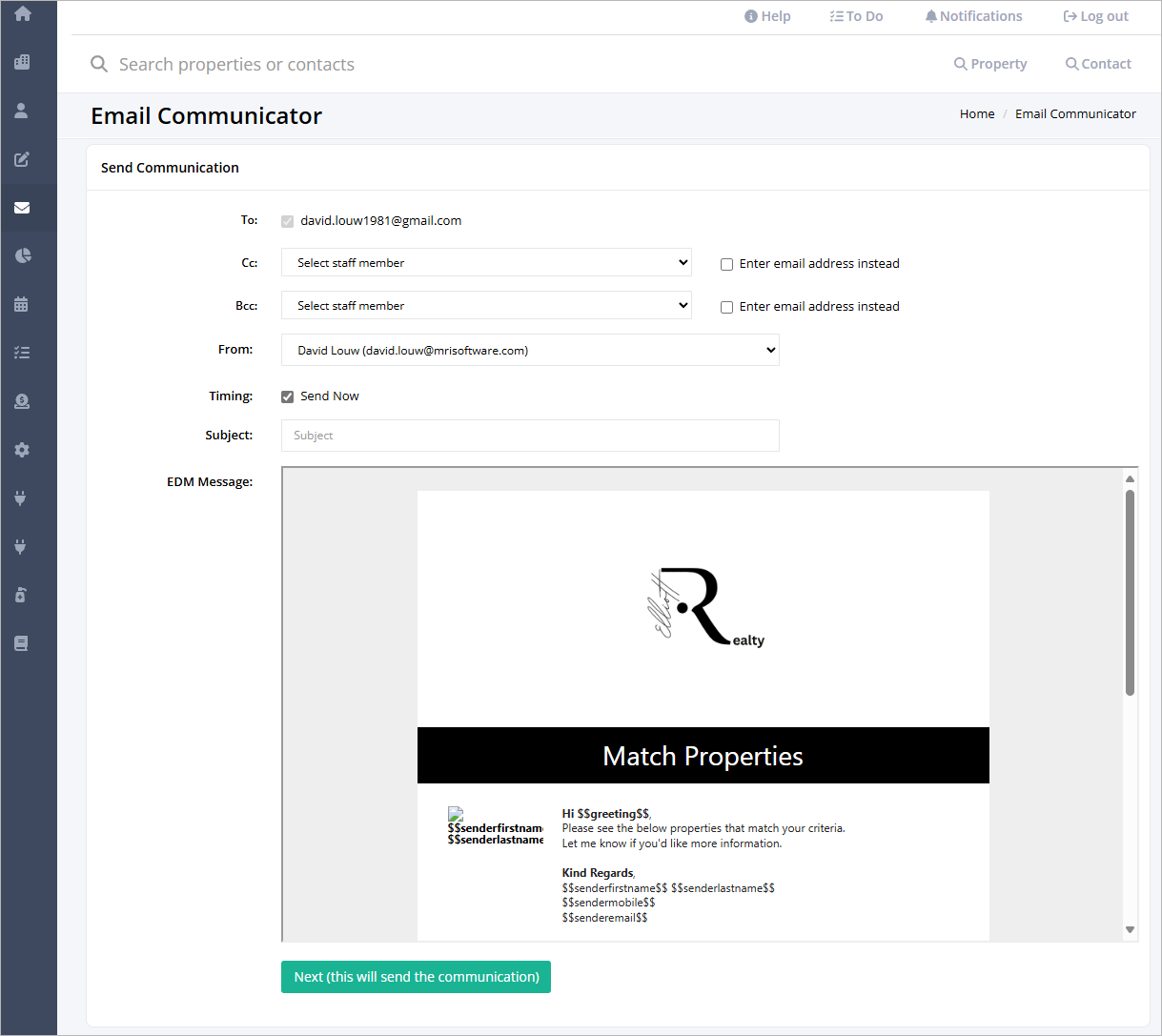Click the EDM scrollbar up arrow
The width and height of the screenshot is (1162, 1036).
click(x=1130, y=479)
